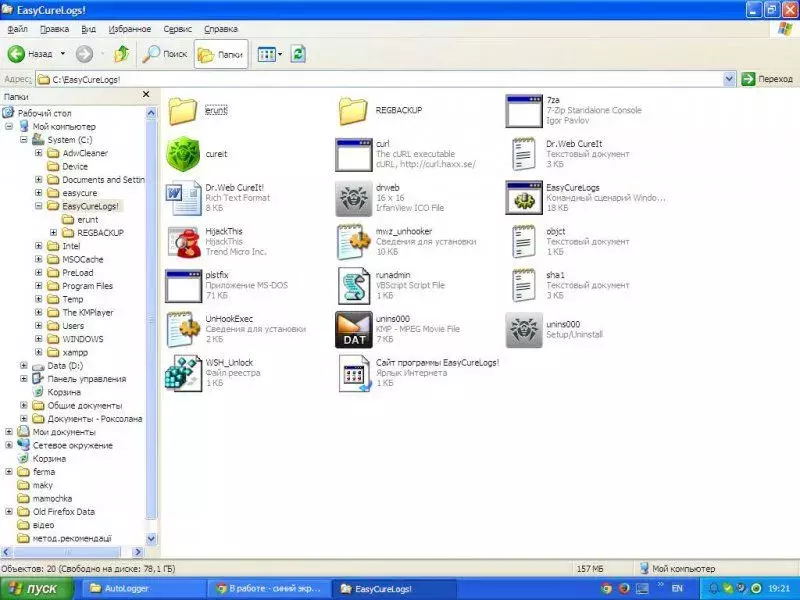Image resolution: width=800 pixels, height=600 pixels.
Task: Open the Избранное menu
Action: coord(130,29)
